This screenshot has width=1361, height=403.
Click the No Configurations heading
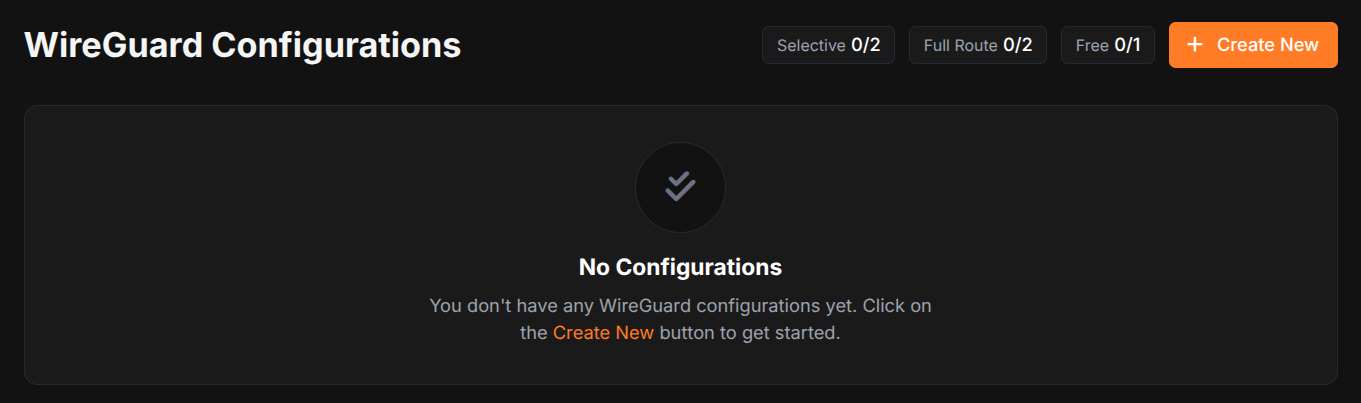680,267
